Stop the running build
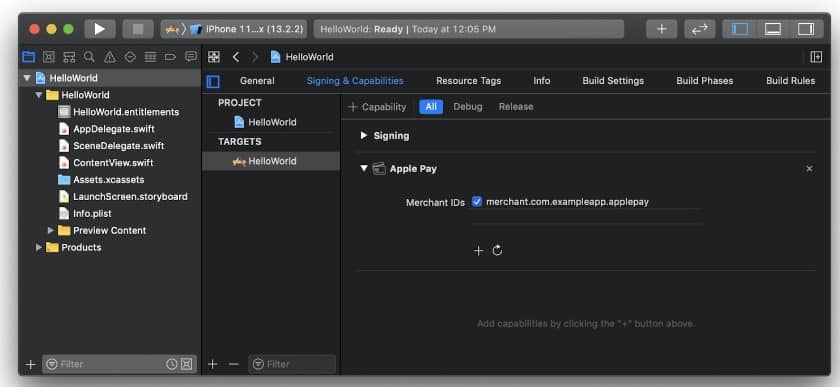The height and width of the screenshot is (387, 840). pyautogui.click(x=138, y=29)
